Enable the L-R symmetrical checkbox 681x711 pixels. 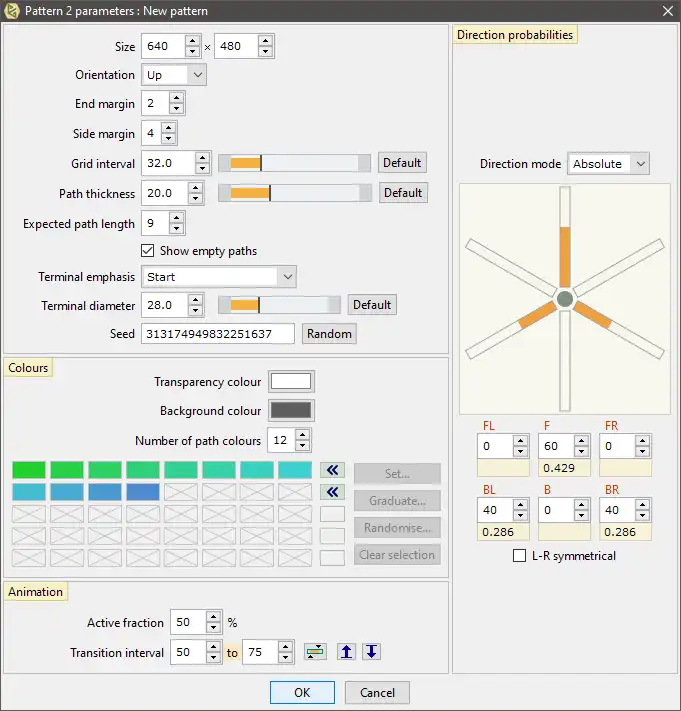519,556
